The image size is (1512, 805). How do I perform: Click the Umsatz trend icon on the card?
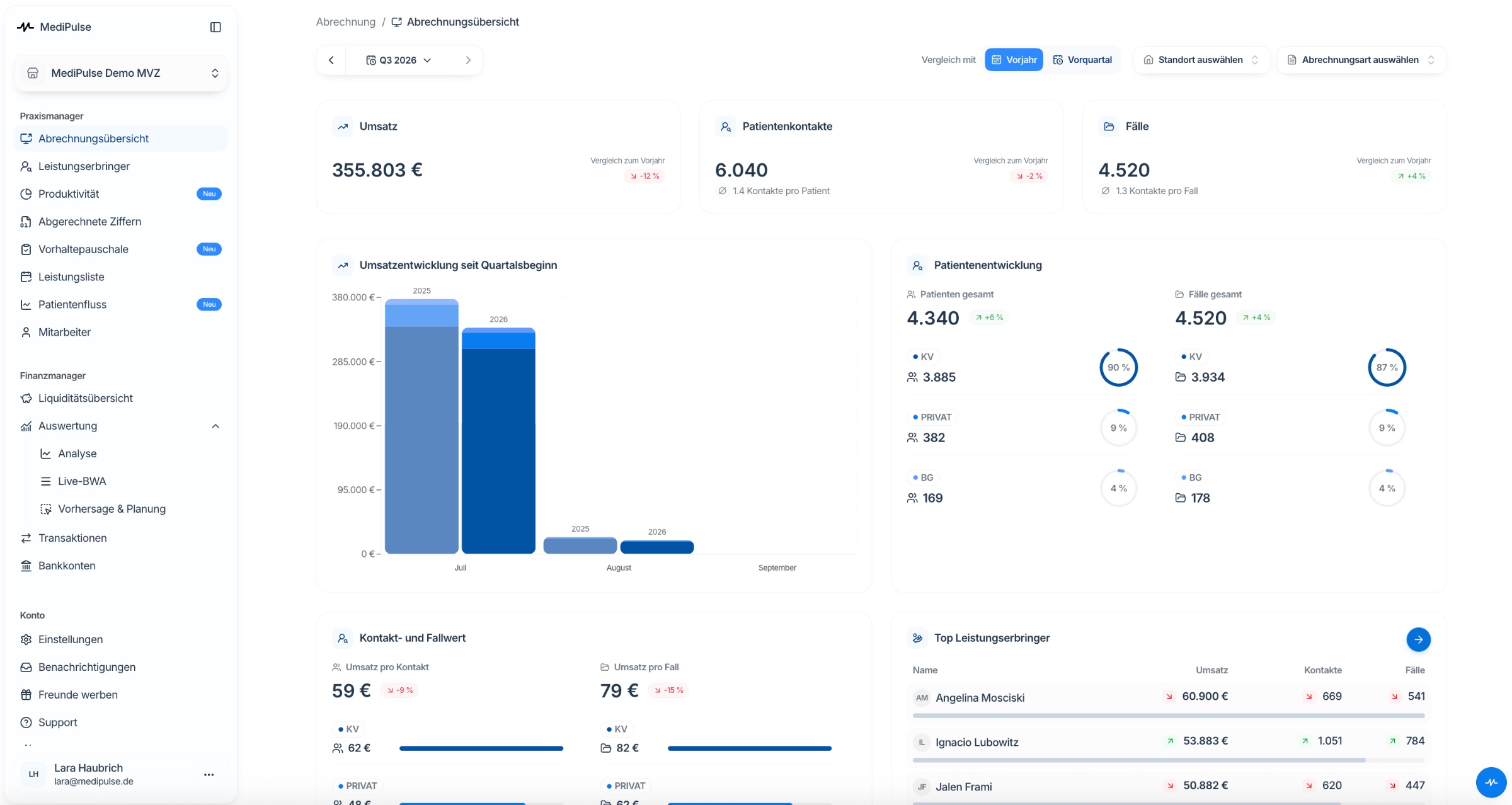(343, 127)
